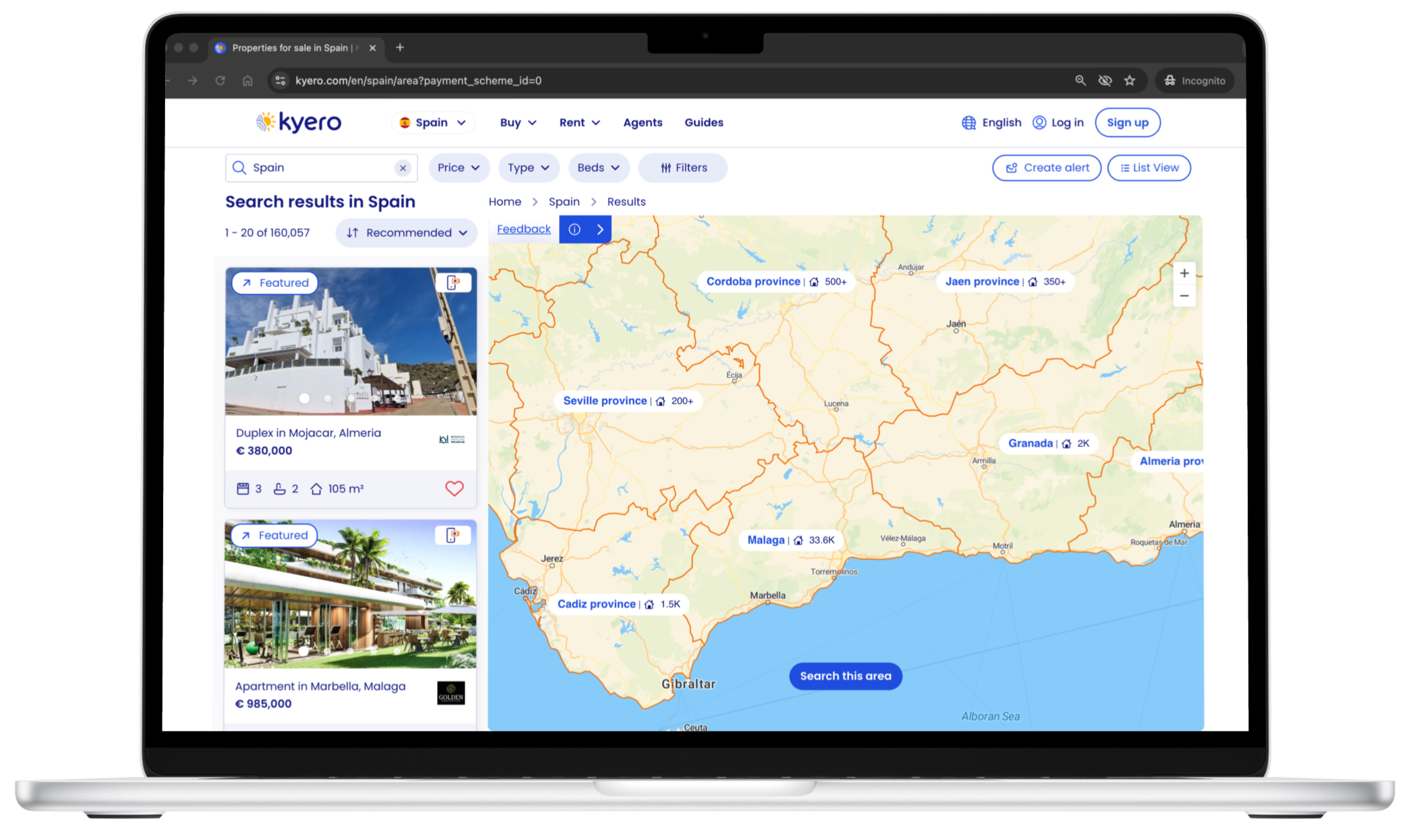Click the heart icon on Mojacar duplex
The image size is (1416, 840).
tap(454, 489)
